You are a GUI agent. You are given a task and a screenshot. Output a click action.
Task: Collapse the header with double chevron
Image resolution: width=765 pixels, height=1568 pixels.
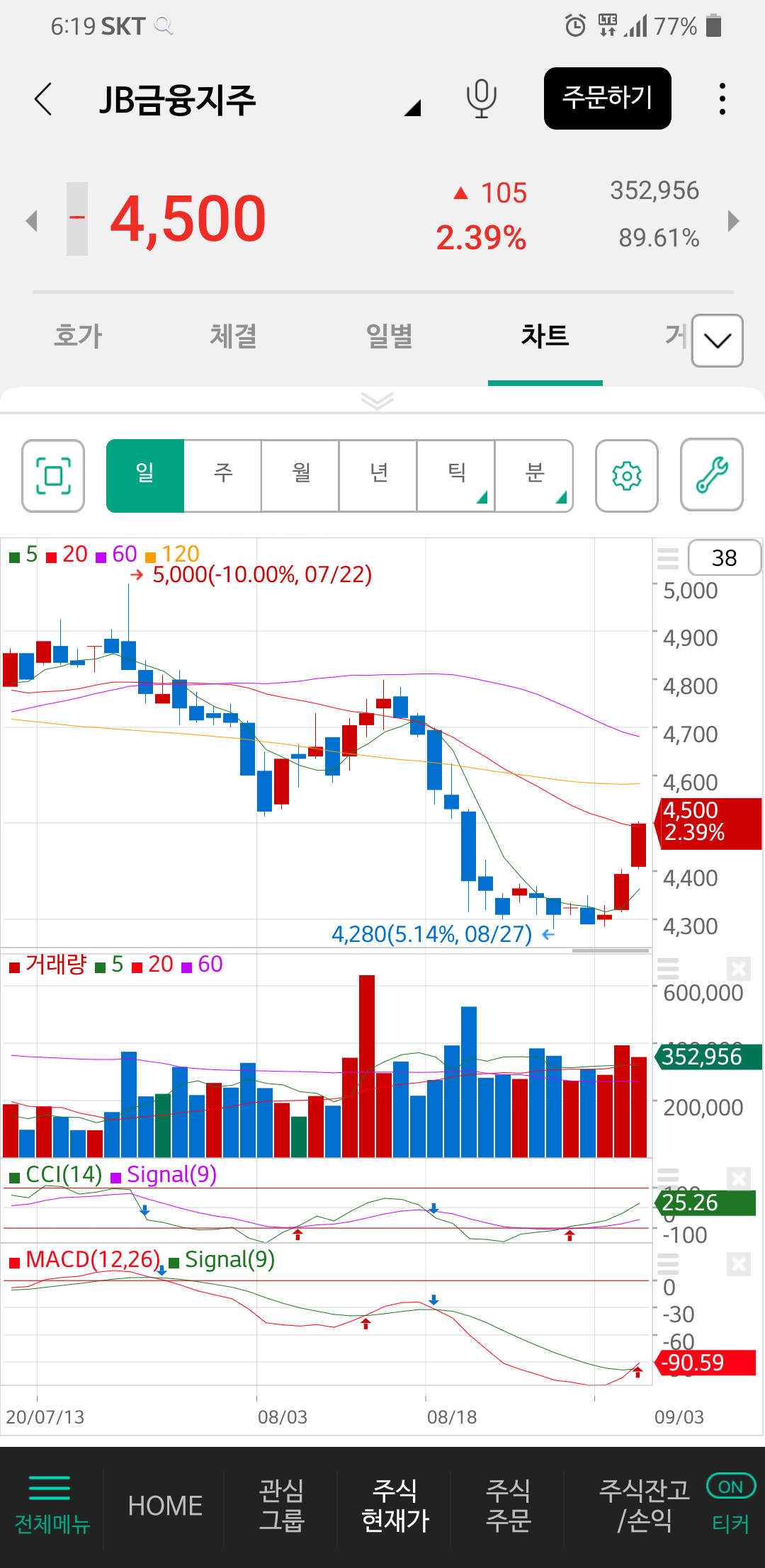(377, 401)
